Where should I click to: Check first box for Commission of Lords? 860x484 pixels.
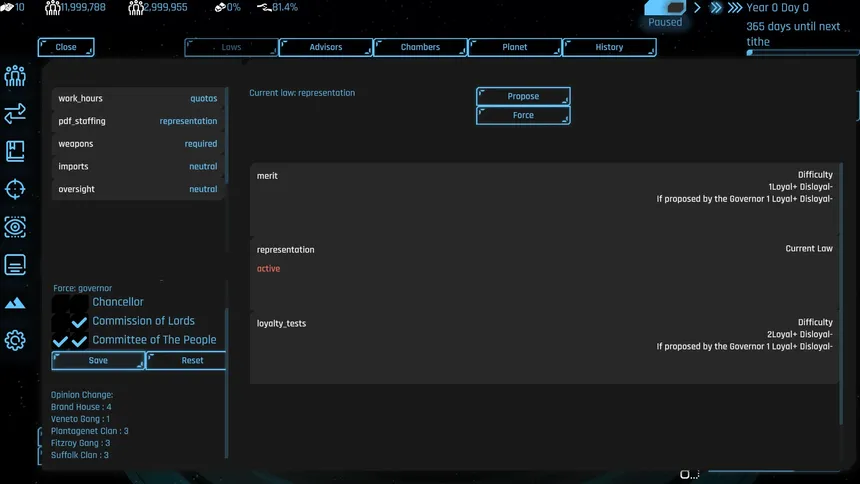61,322
